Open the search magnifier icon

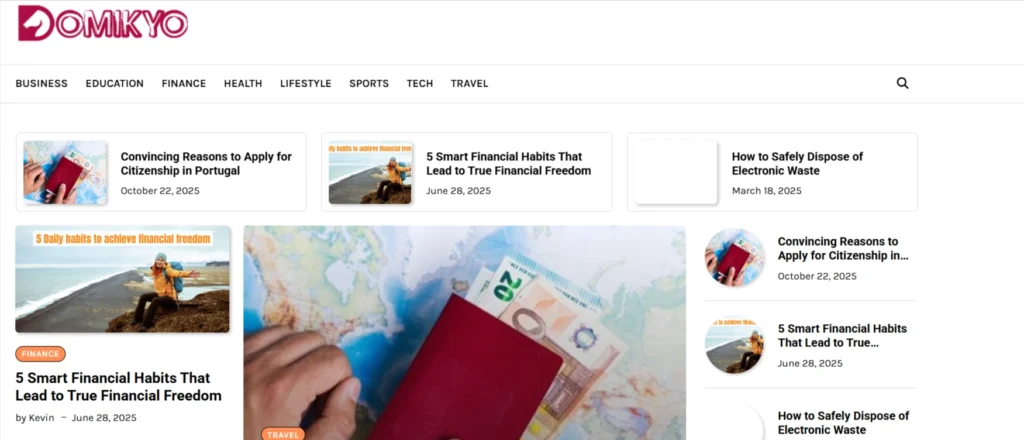pos(903,83)
